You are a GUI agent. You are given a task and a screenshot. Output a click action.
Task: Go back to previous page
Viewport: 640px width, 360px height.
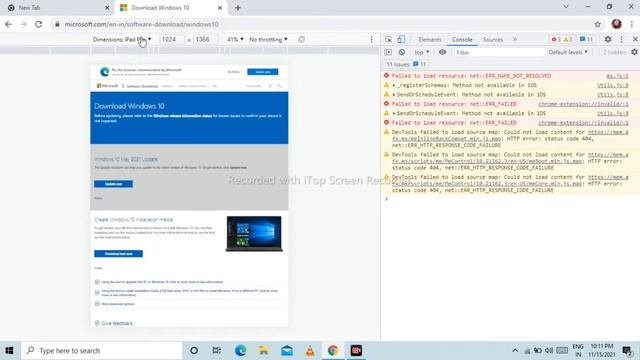coord(9,24)
